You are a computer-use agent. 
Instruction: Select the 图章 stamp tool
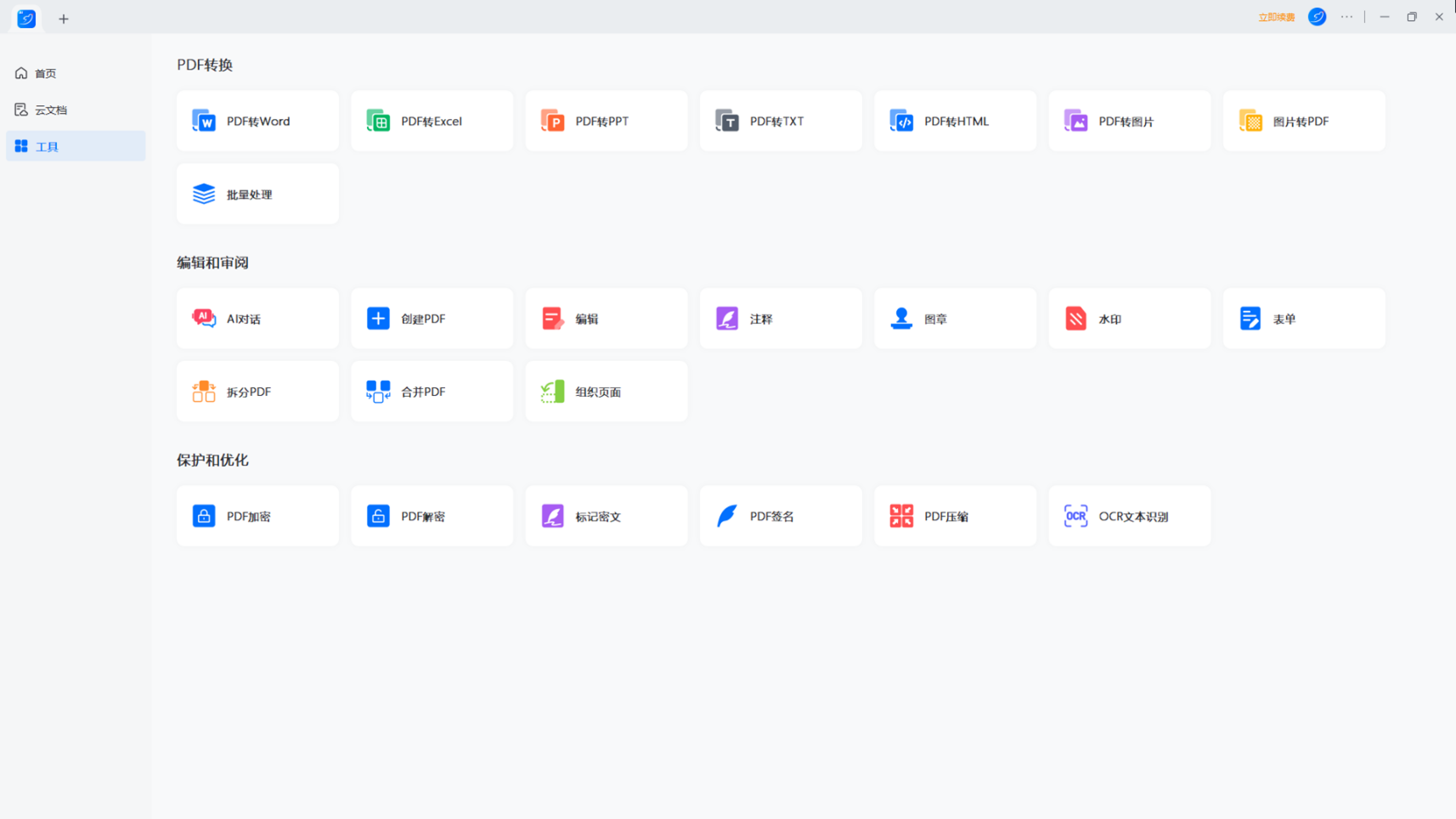(955, 319)
